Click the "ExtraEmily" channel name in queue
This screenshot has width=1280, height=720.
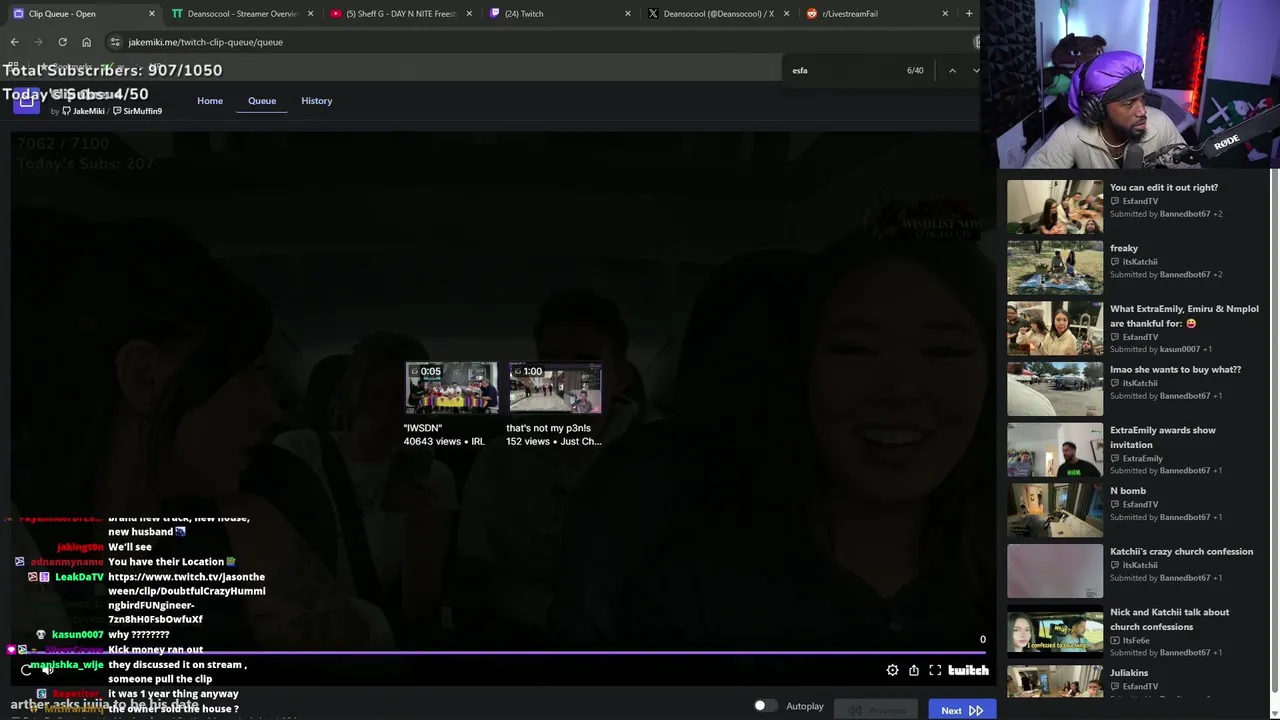(x=1142, y=458)
